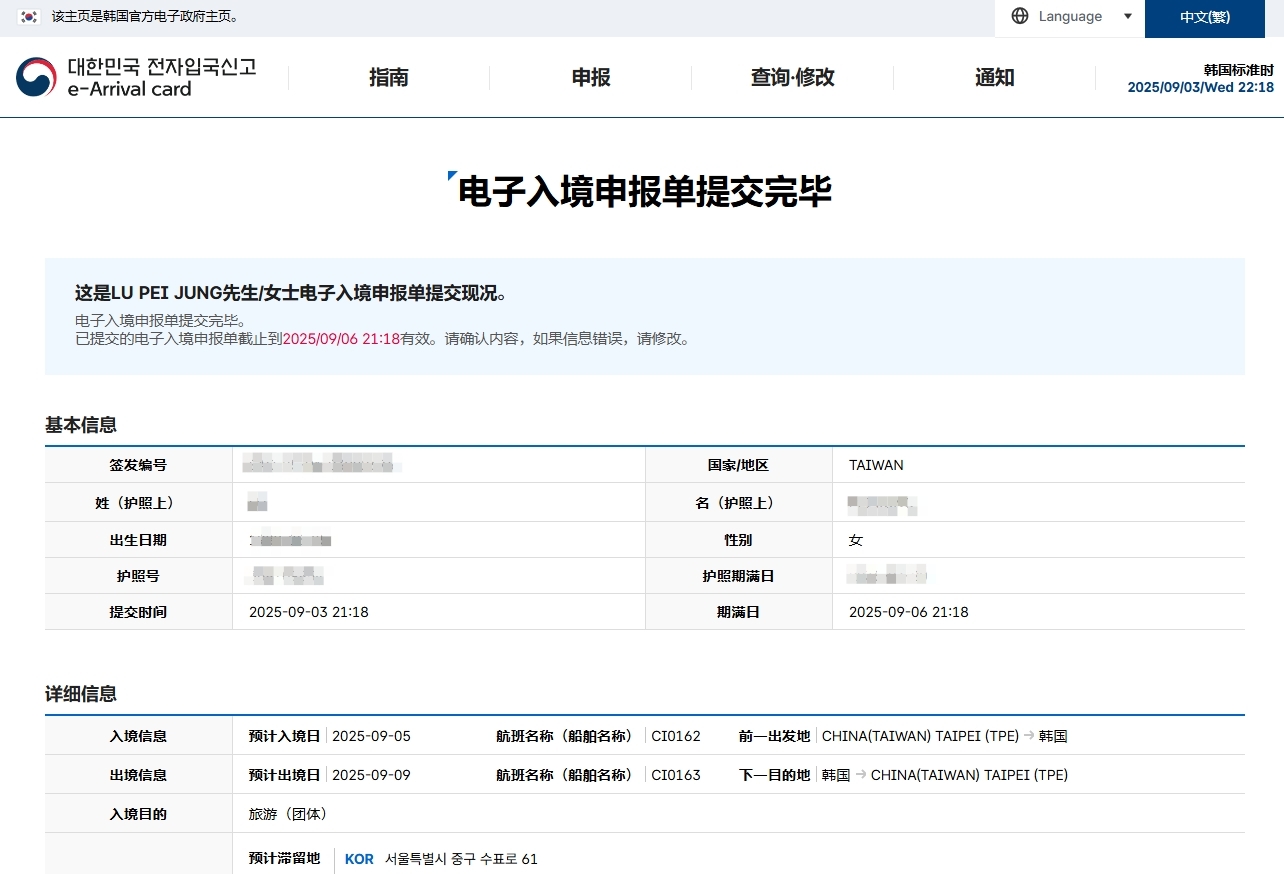Click the globe Language icon
This screenshot has width=1284, height=874.
(x=1020, y=16)
